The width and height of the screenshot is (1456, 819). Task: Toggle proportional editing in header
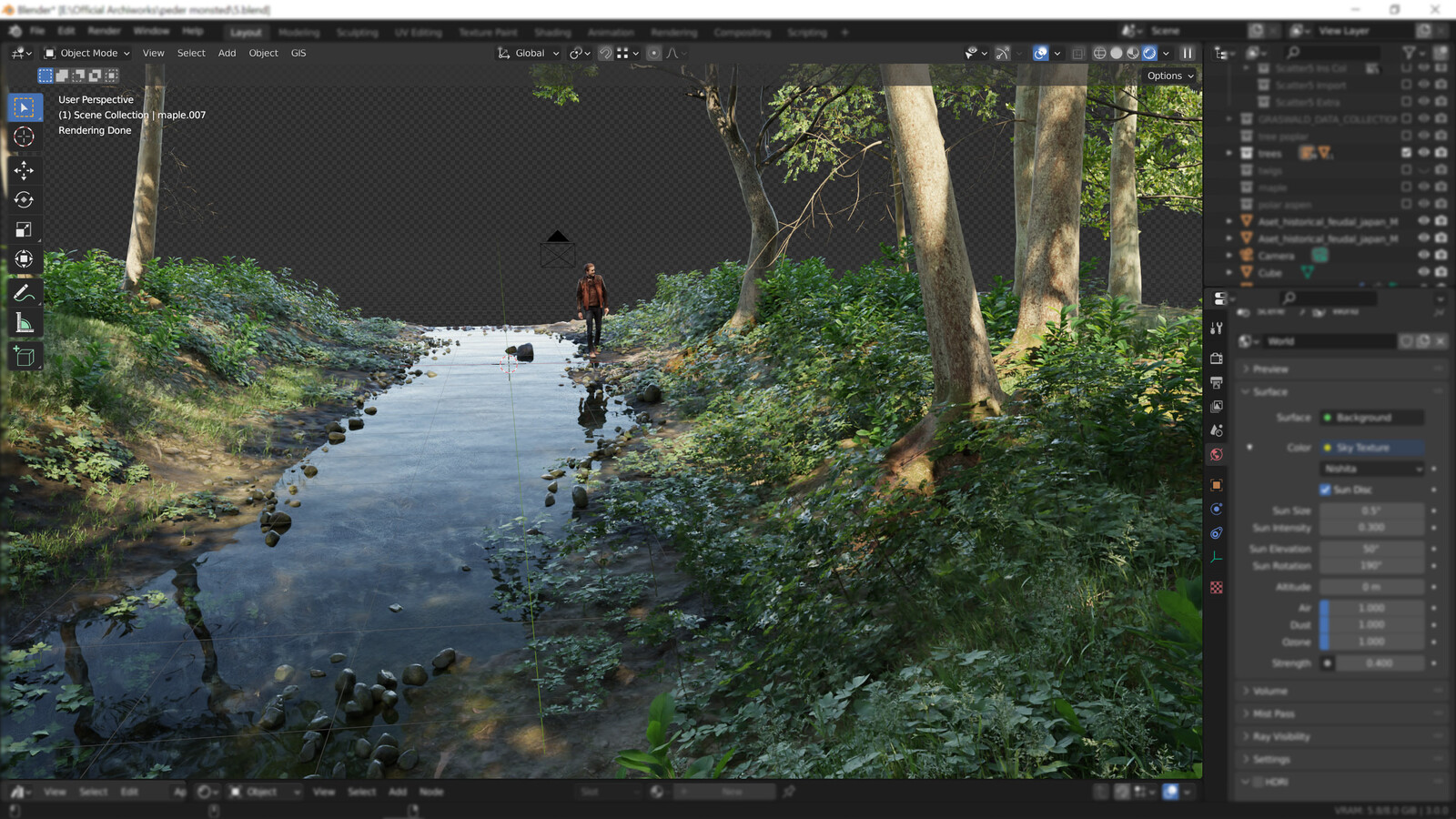(653, 53)
